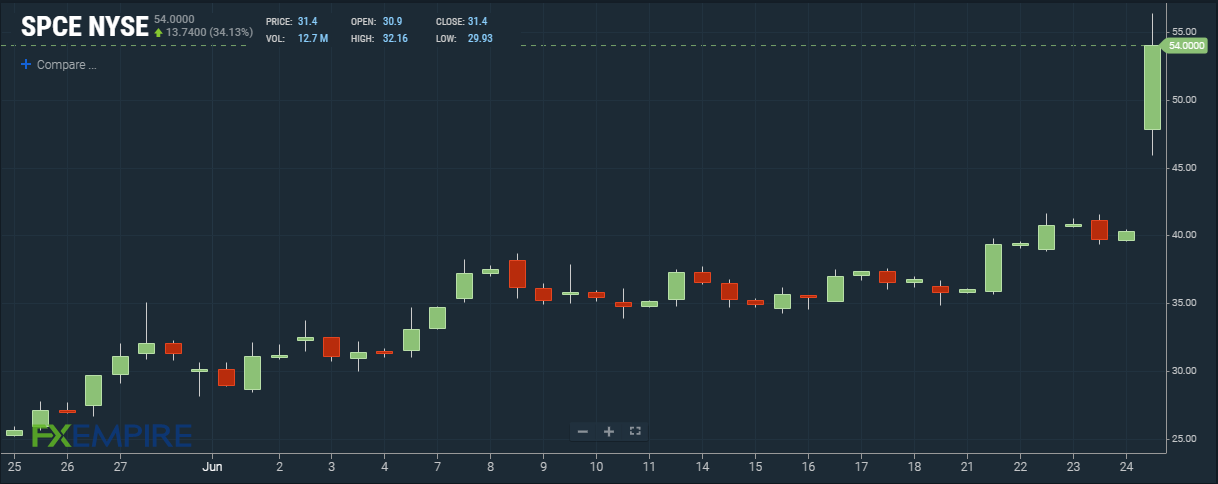
Task: Click the SPCE NYSE ticker title
Action: pos(85,25)
